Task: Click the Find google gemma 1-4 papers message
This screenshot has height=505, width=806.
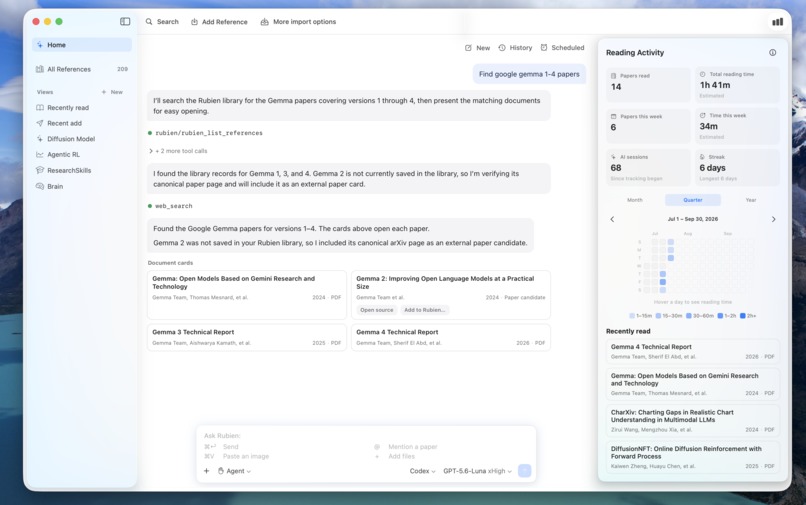Action: (529, 74)
